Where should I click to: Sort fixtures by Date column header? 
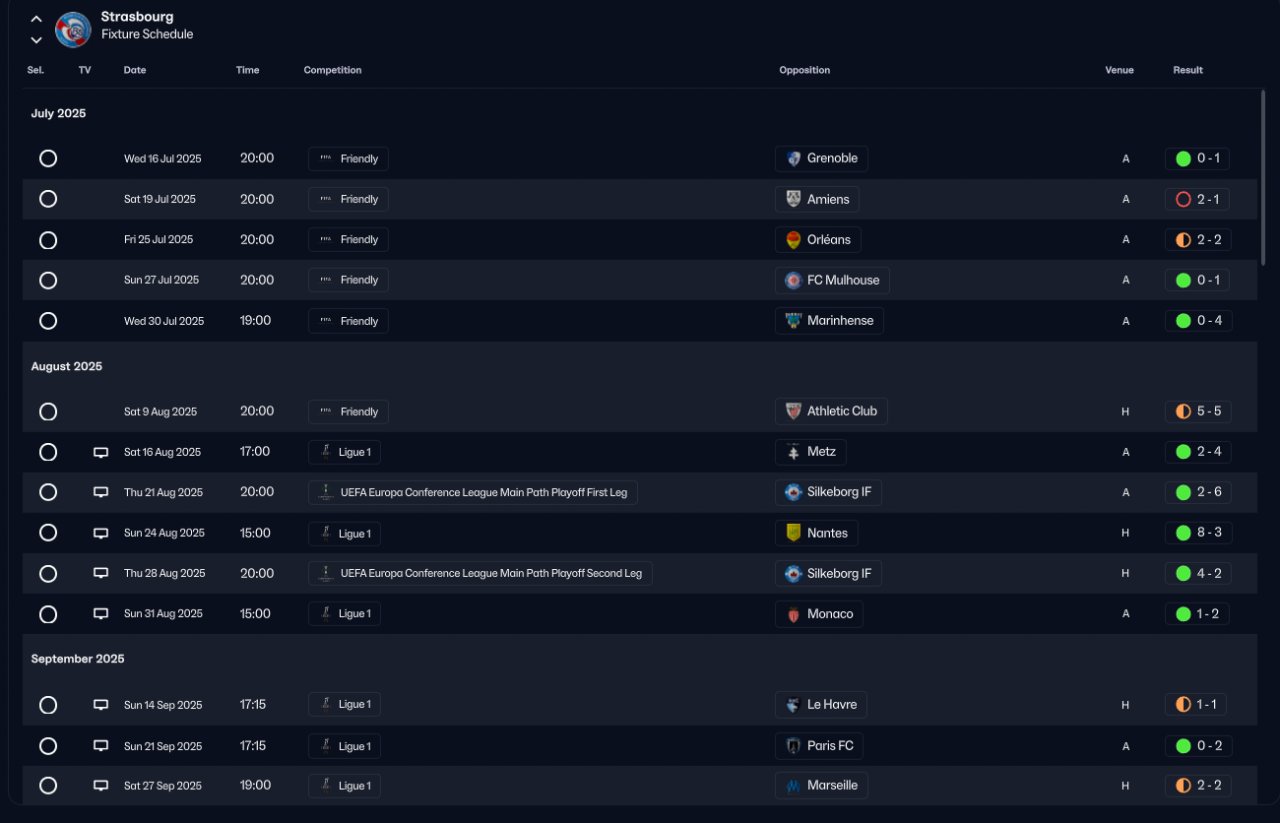pyautogui.click(x=135, y=70)
